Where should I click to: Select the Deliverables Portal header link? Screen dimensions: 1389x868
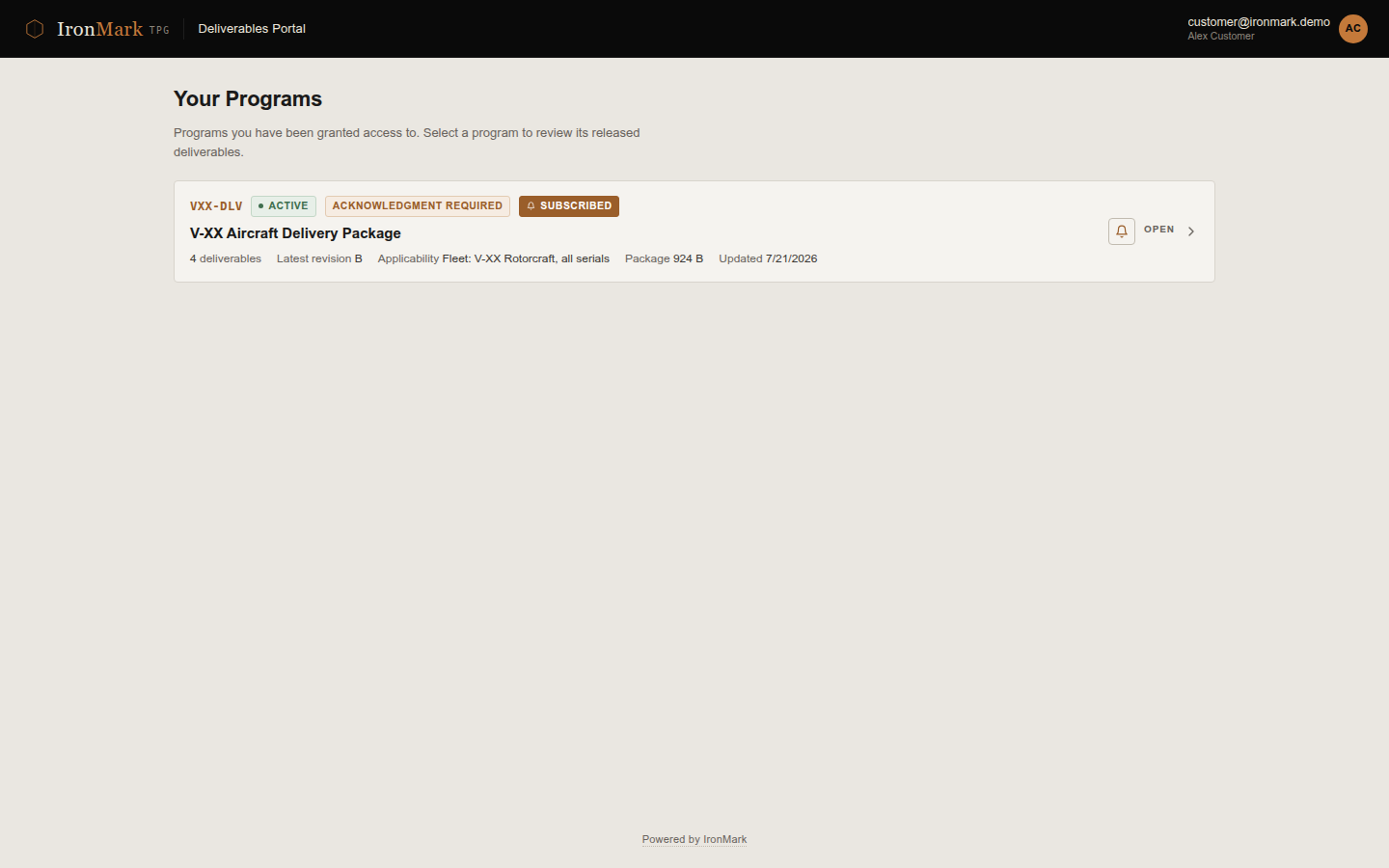252,29
